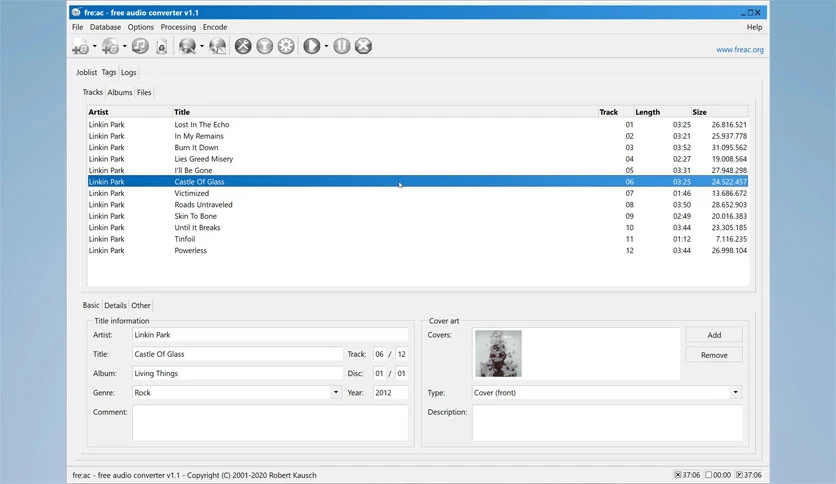Image resolution: width=836 pixels, height=484 pixels.
Task: Click the Album field containing Living Things
Action: pyautogui.click(x=237, y=373)
